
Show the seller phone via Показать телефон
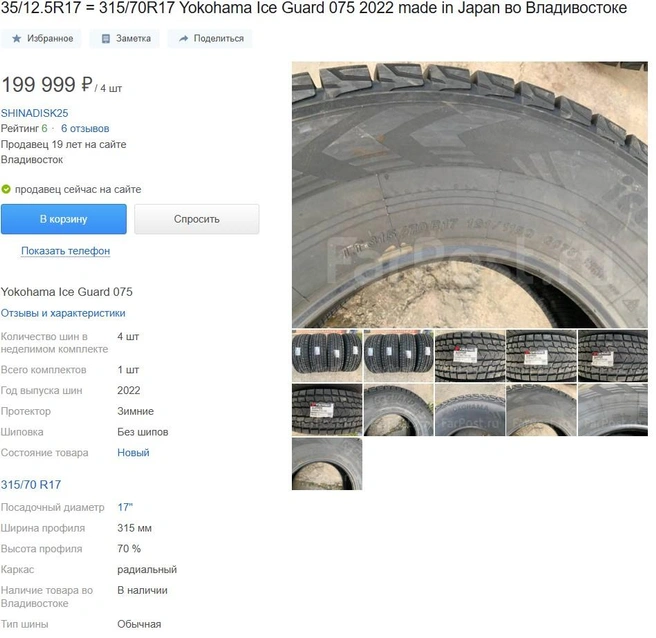click(66, 251)
